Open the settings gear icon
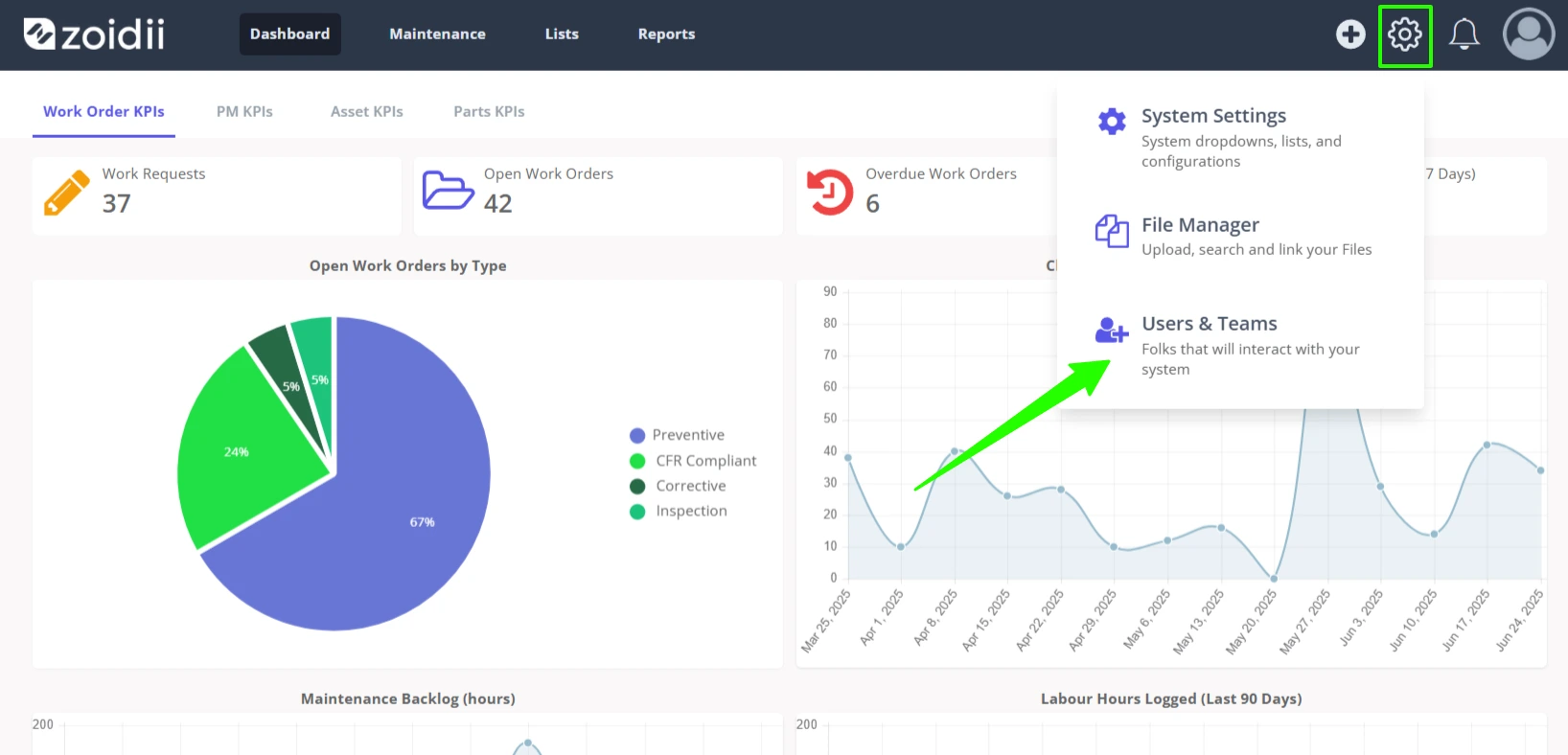 click(x=1405, y=35)
